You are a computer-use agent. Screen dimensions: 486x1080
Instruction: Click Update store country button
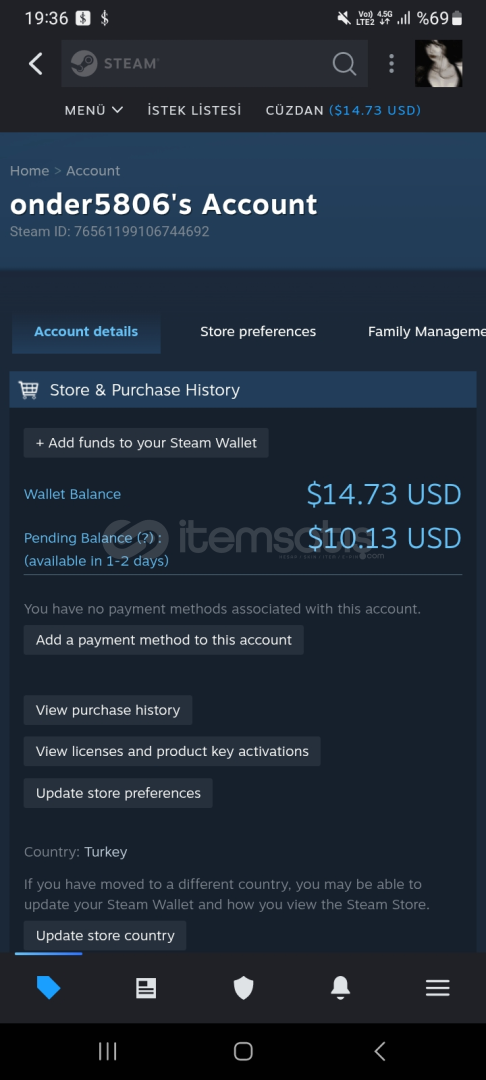click(105, 935)
